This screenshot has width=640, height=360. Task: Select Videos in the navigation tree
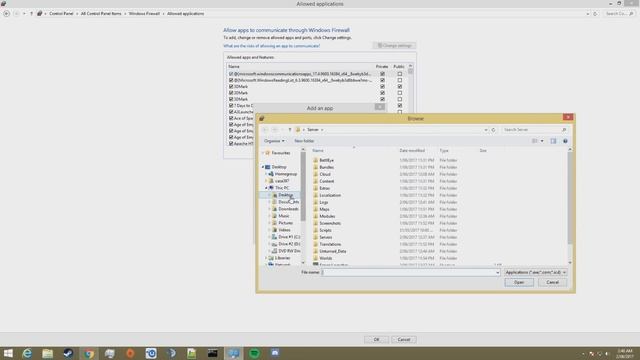284,230
